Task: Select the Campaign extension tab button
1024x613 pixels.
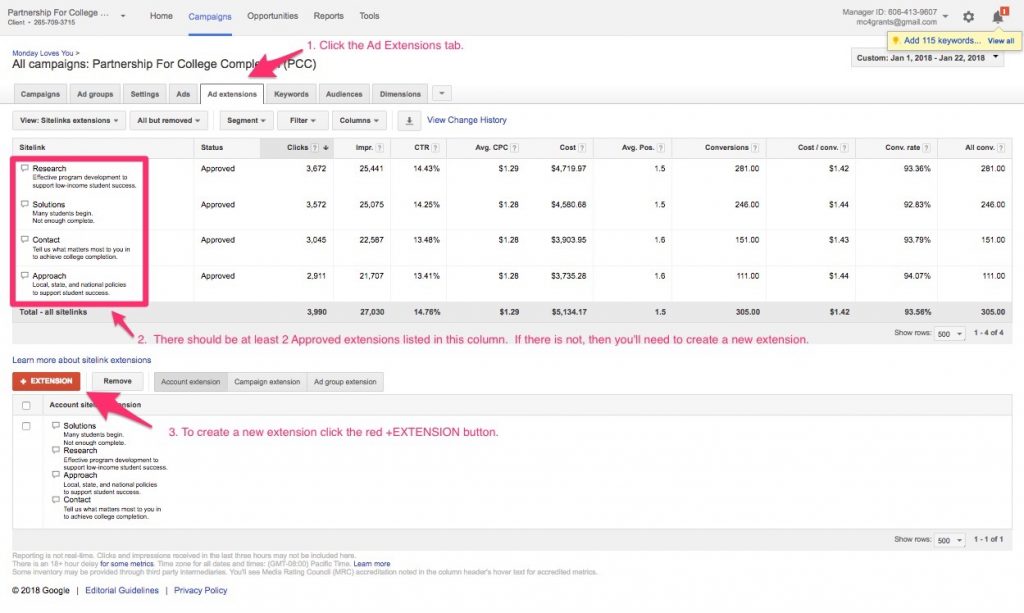Action: tap(267, 382)
